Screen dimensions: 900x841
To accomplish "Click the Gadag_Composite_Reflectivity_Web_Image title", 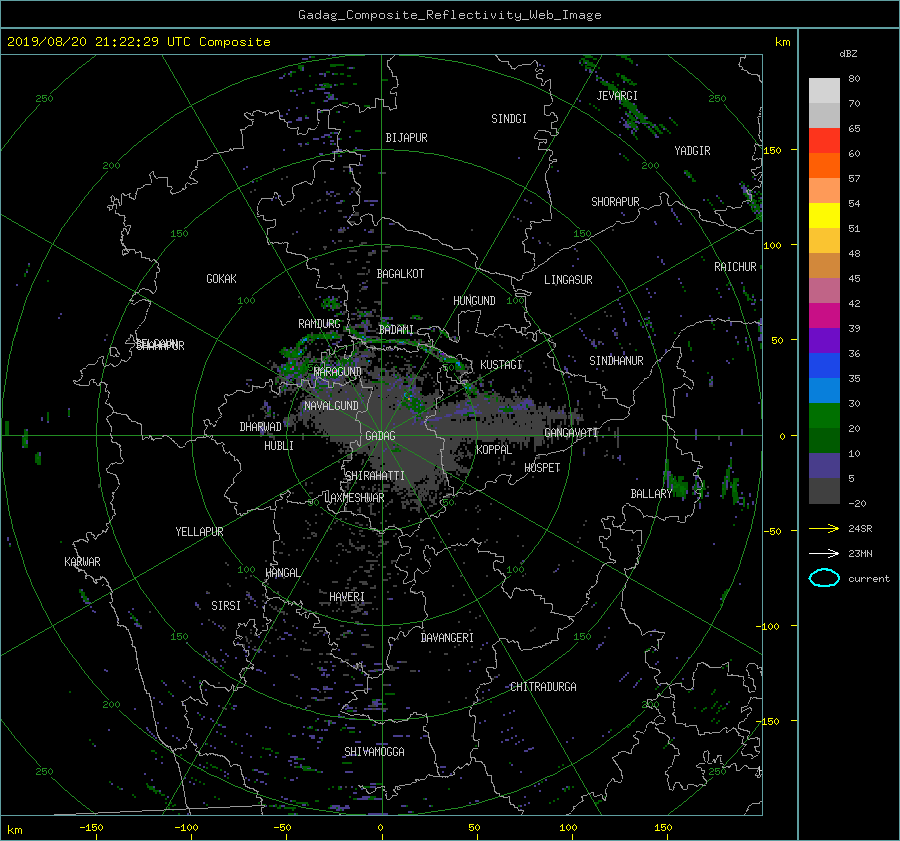I will click(449, 15).
